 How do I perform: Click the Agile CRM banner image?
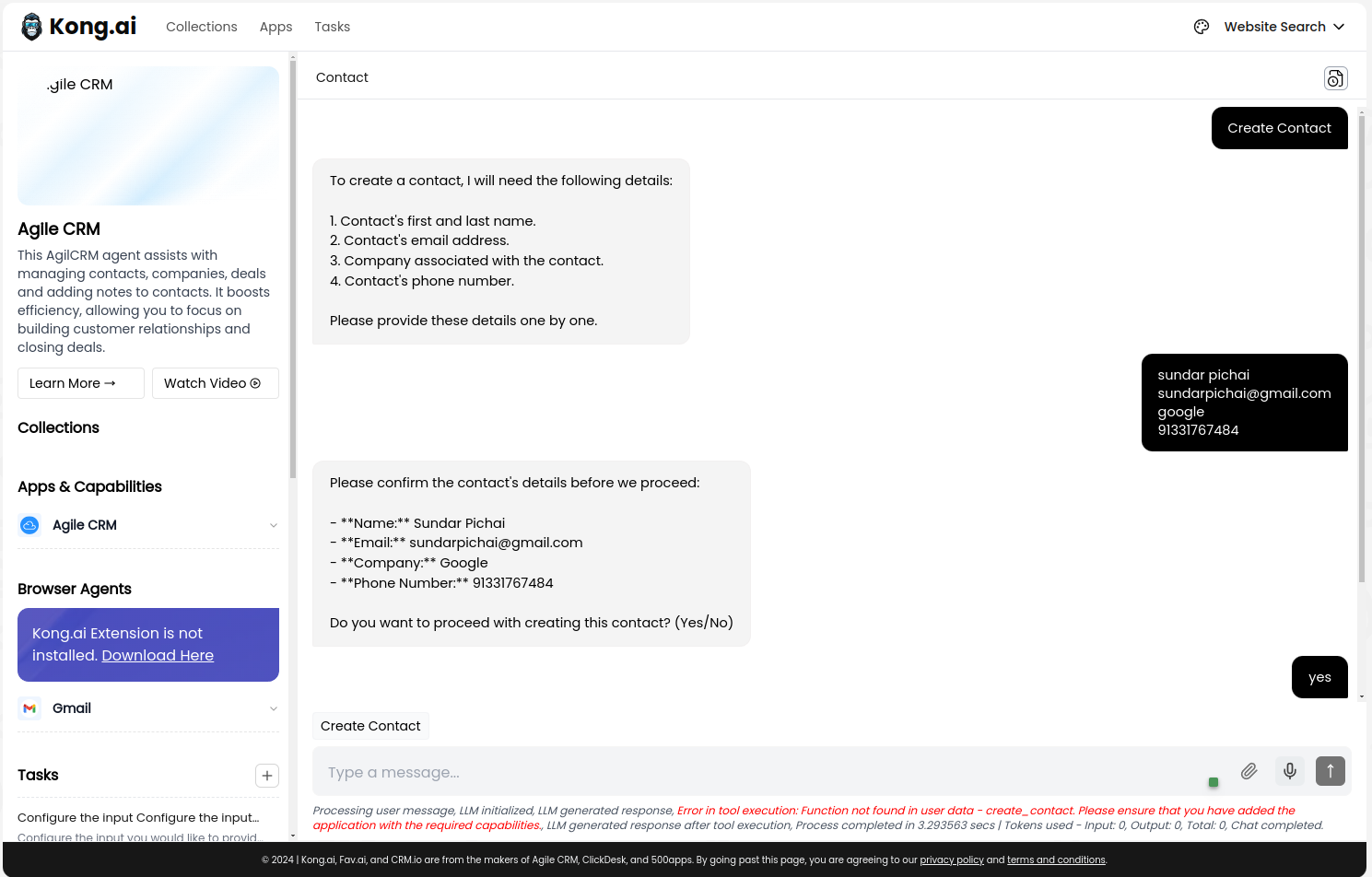pos(148,135)
